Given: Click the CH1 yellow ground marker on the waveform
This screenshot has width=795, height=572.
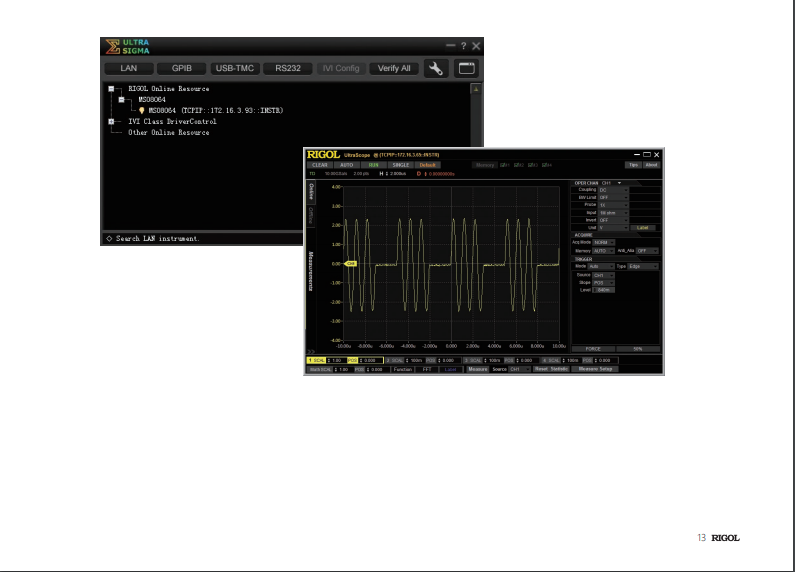Looking at the screenshot, I should pyautogui.click(x=350, y=264).
